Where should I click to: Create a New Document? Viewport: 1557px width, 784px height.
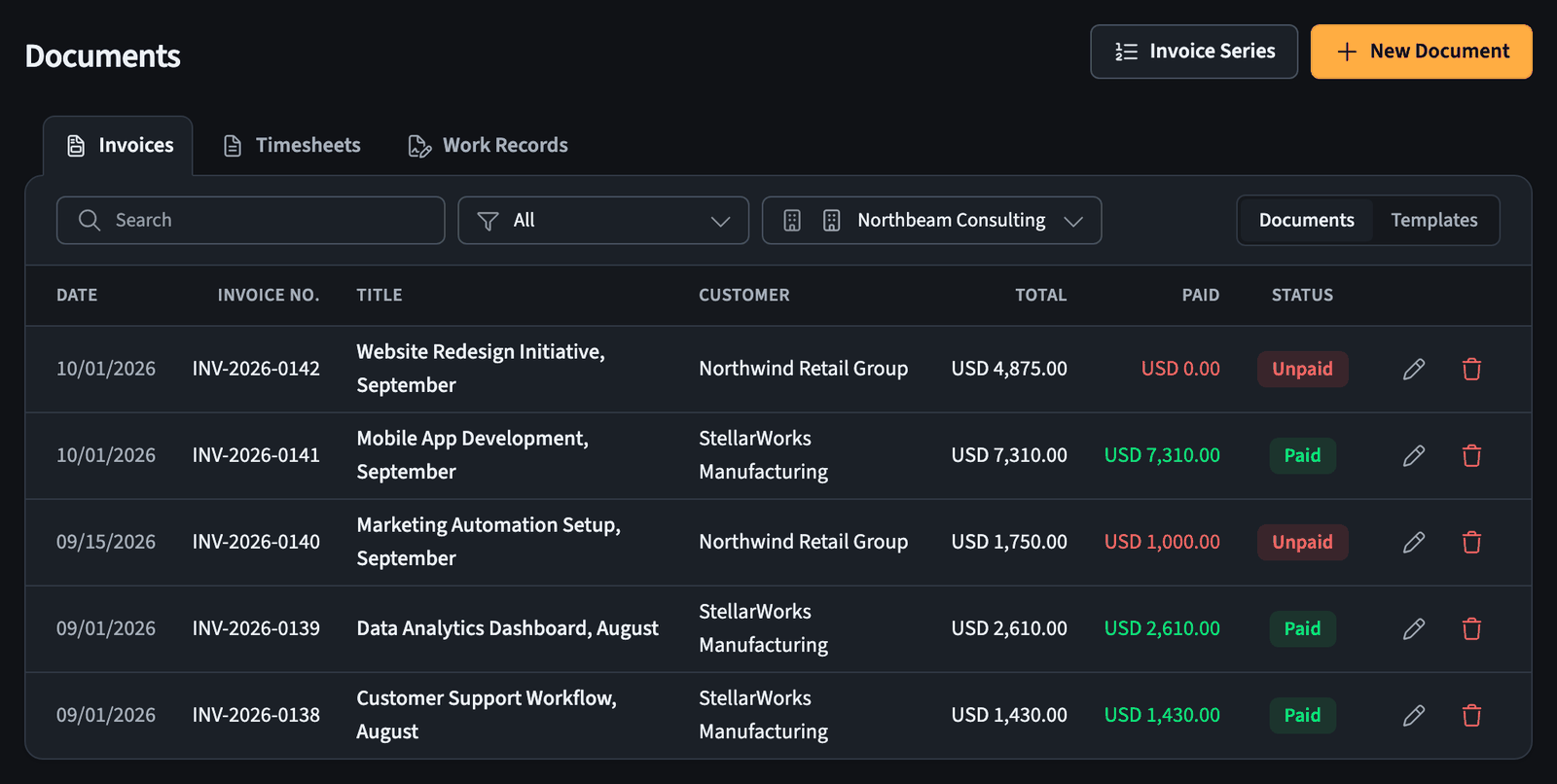[1422, 52]
